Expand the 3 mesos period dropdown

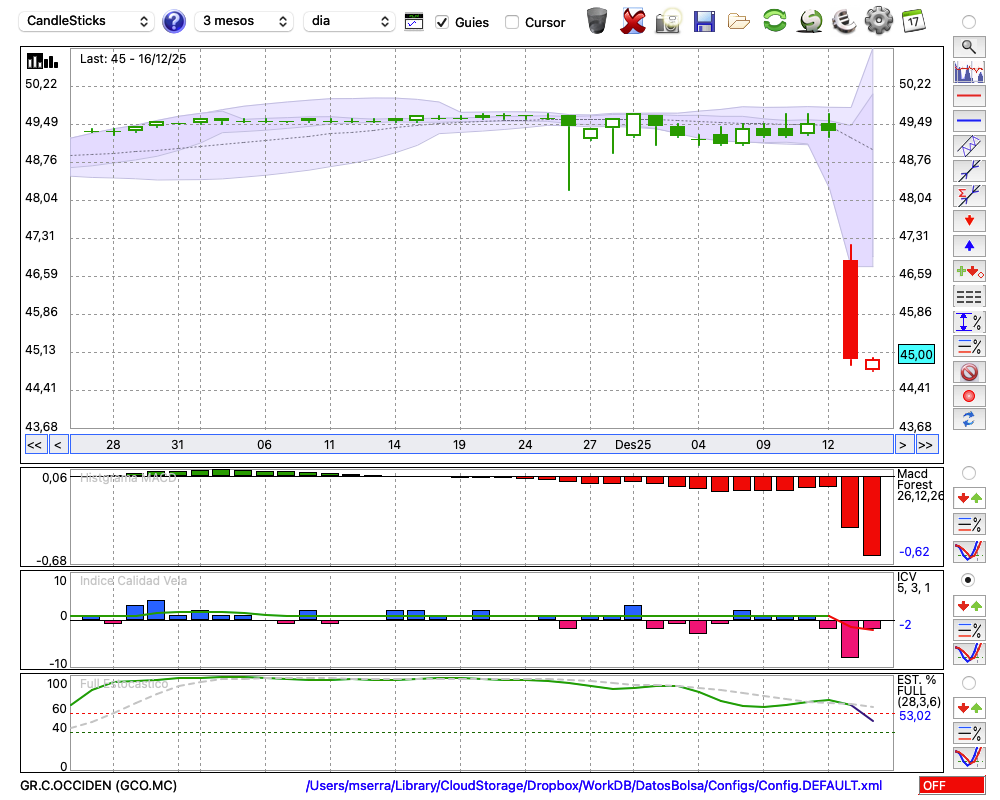(243, 21)
